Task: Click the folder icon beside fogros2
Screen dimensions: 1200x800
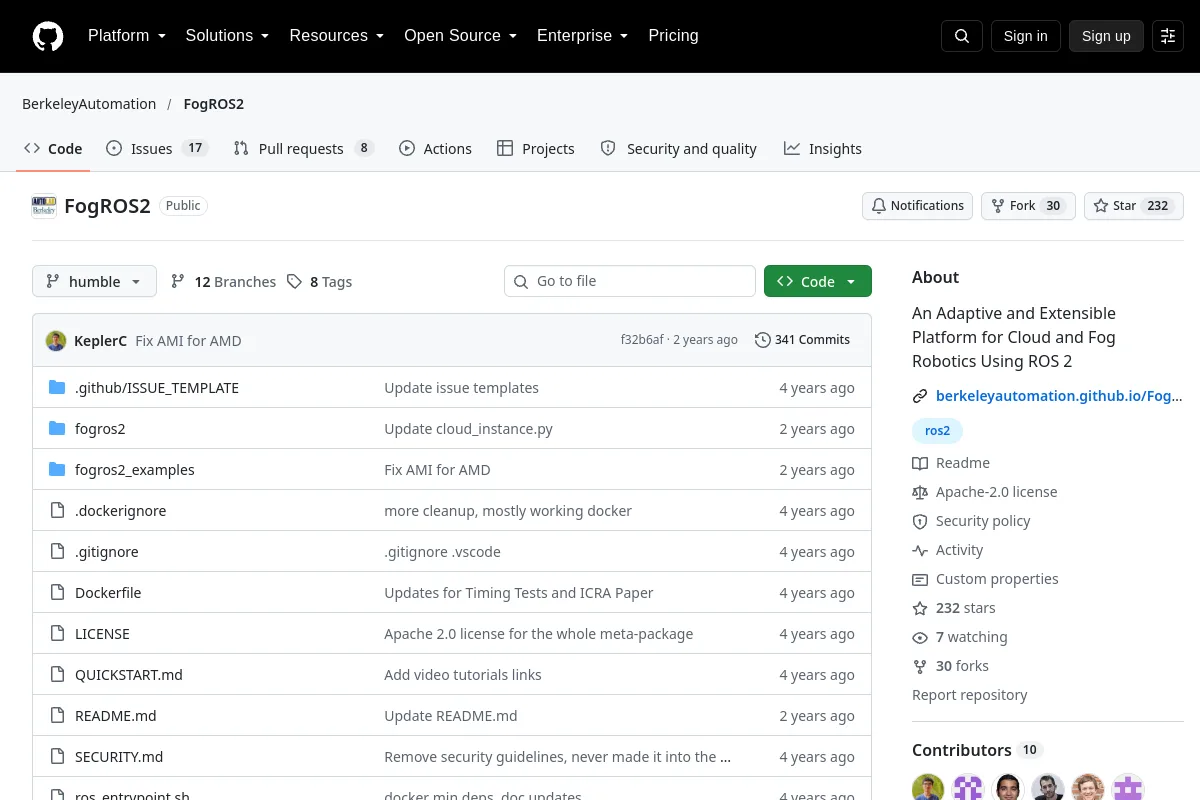Action: [x=57, y=428]
